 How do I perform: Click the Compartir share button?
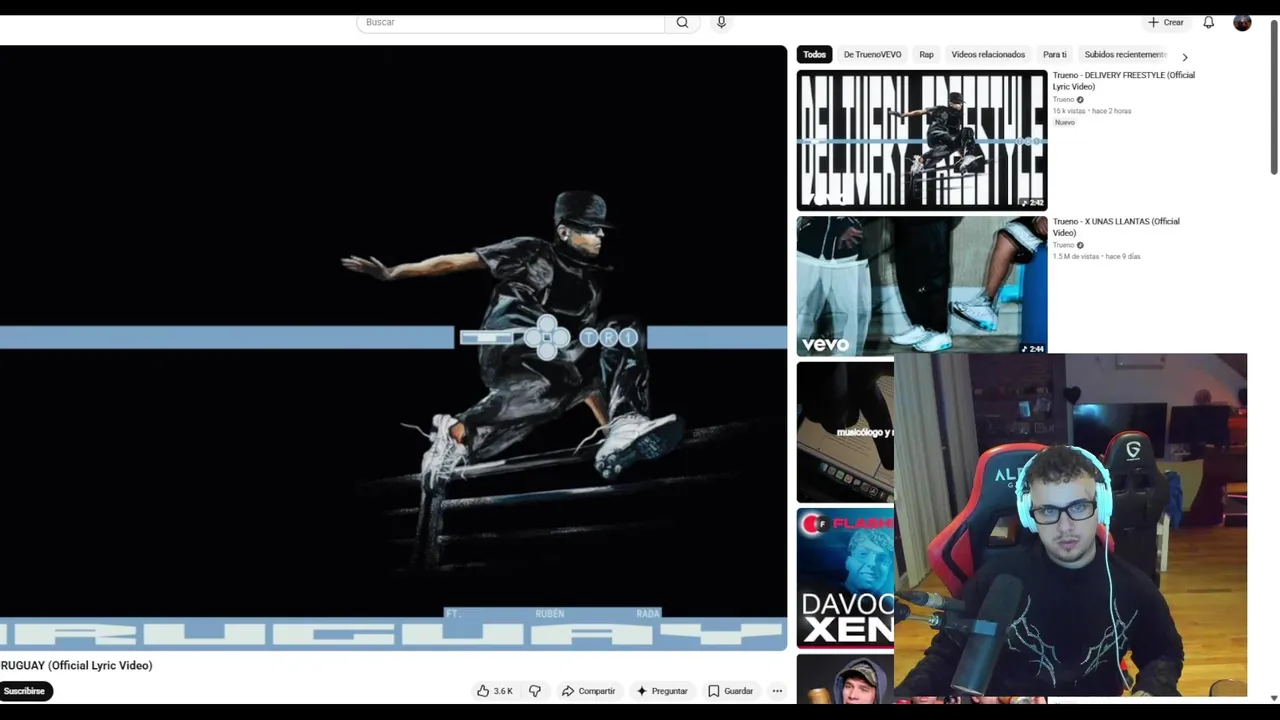coord(588,691)
